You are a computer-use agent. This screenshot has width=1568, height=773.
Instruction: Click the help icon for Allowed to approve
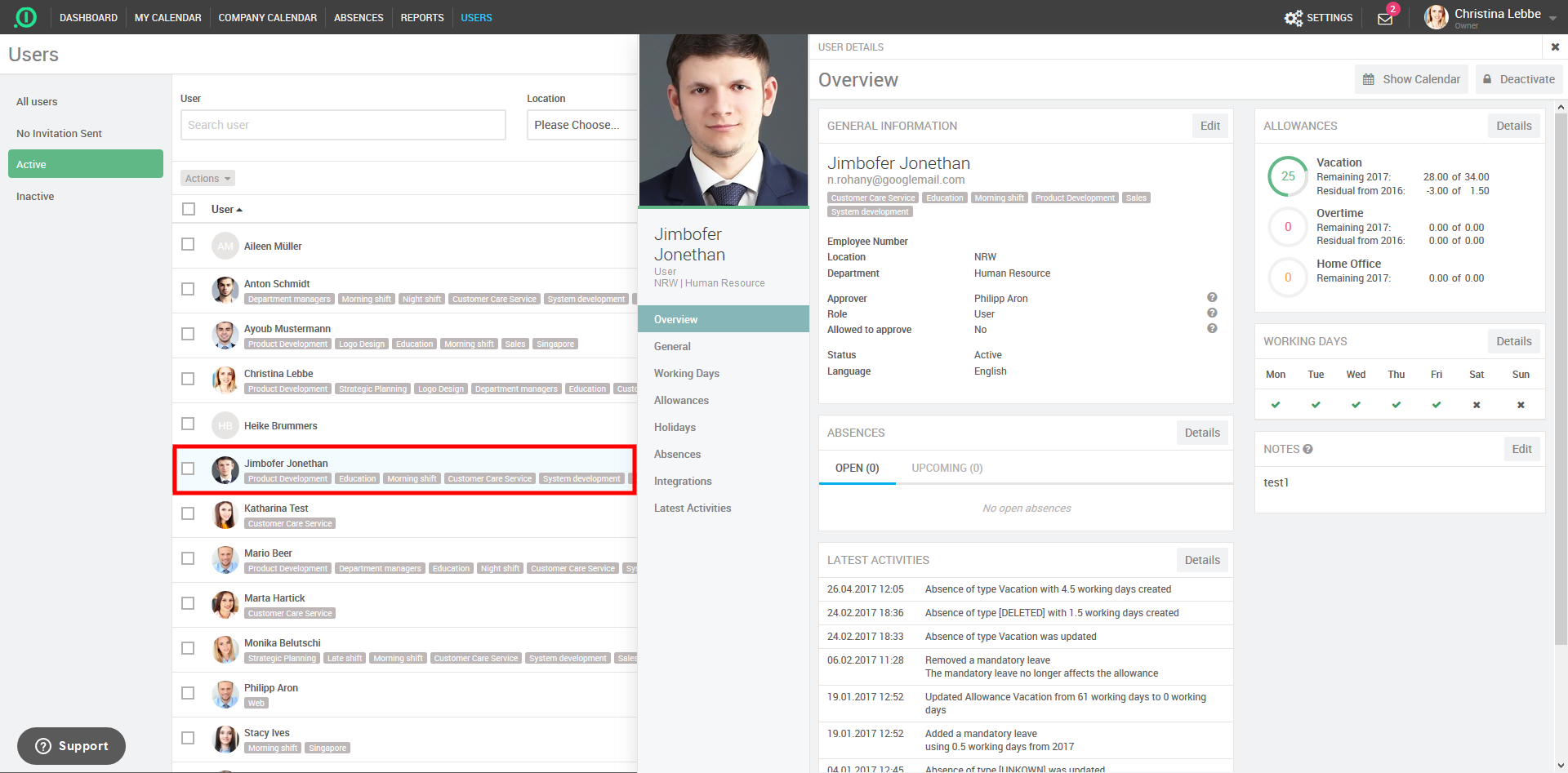(x=1212, y=329)
